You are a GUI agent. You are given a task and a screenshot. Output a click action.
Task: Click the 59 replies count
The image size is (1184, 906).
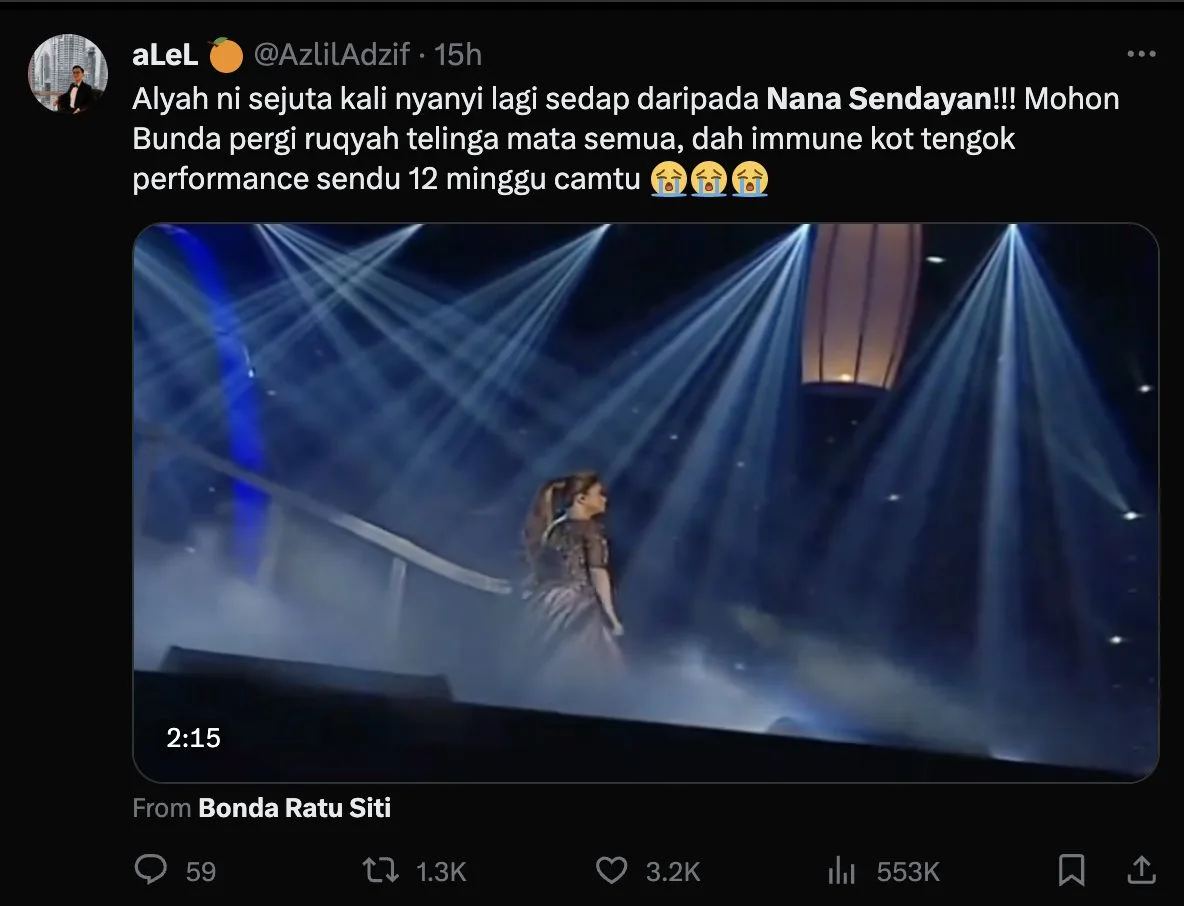click(x=201, y=872)
